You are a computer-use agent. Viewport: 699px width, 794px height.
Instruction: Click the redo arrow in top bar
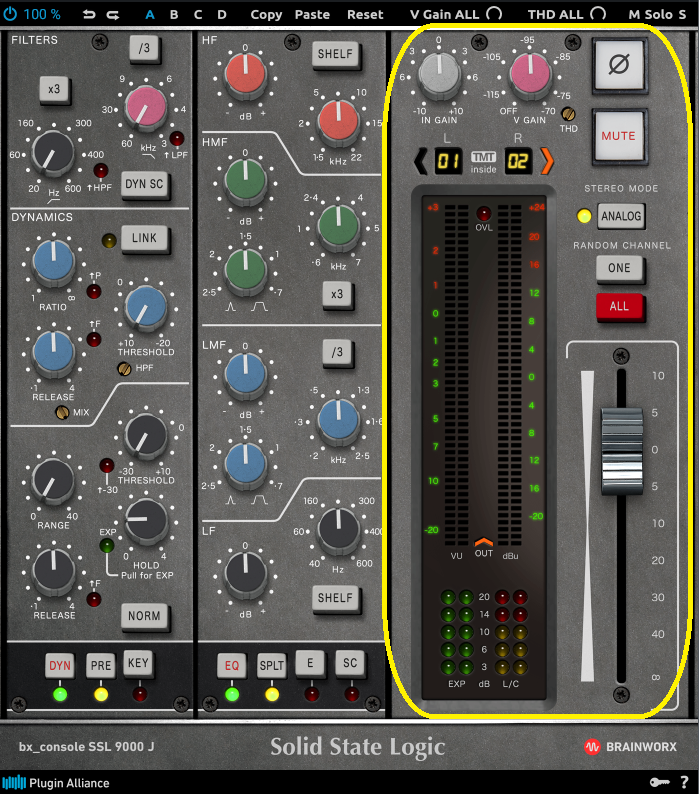tap(113, 14)
